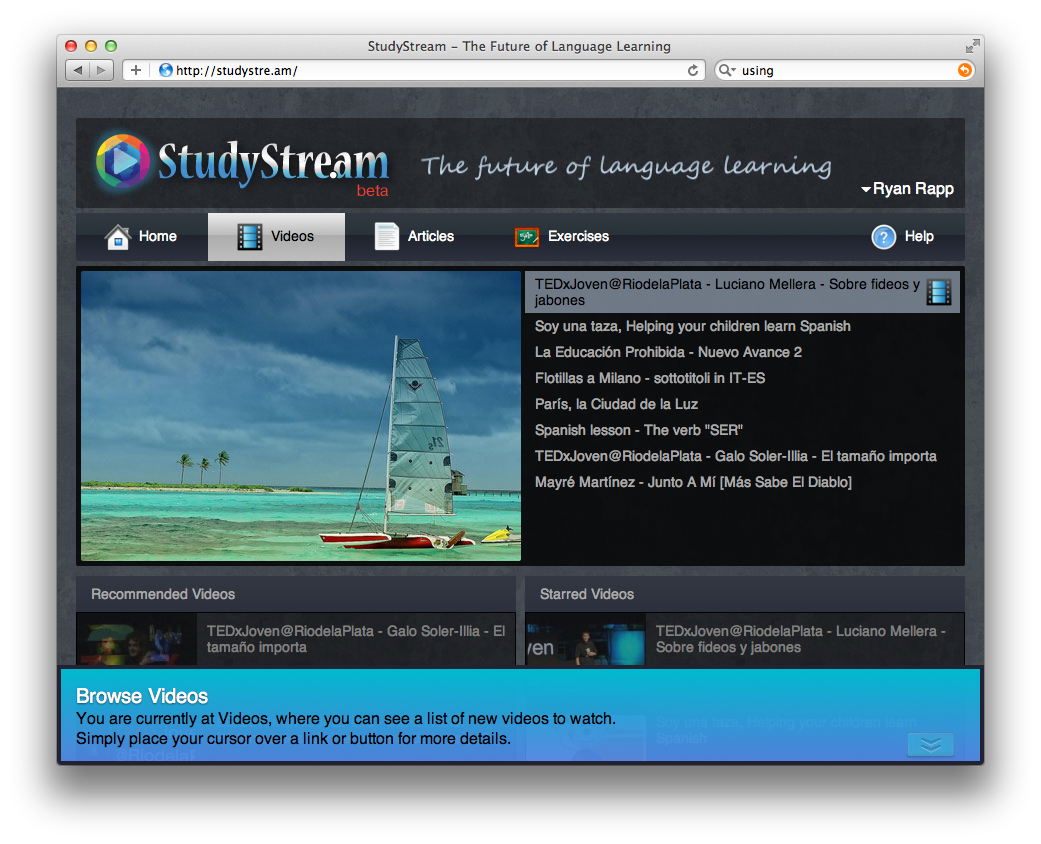The height and width of the screenshot is (844, 1041).
Task: Click the Help question mark icon
Action: [x=883, y=237]
